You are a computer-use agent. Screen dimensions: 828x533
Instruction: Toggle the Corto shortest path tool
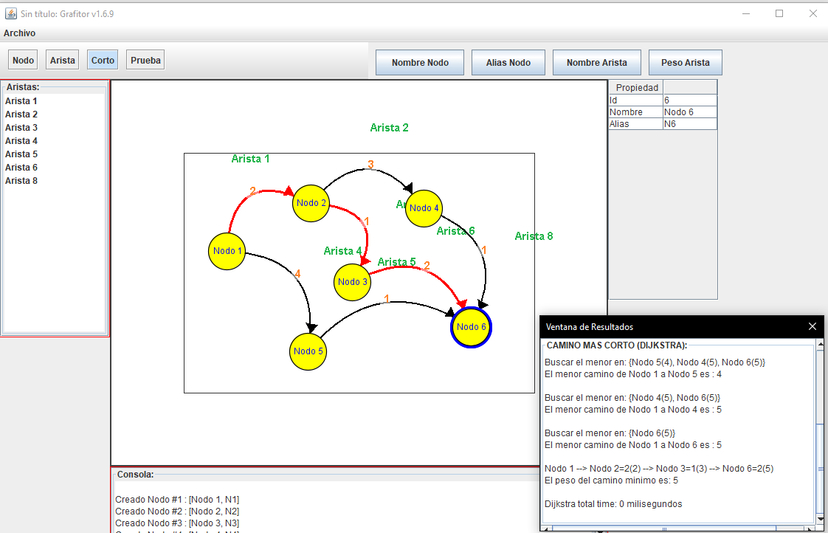click(x=103, y=60)
